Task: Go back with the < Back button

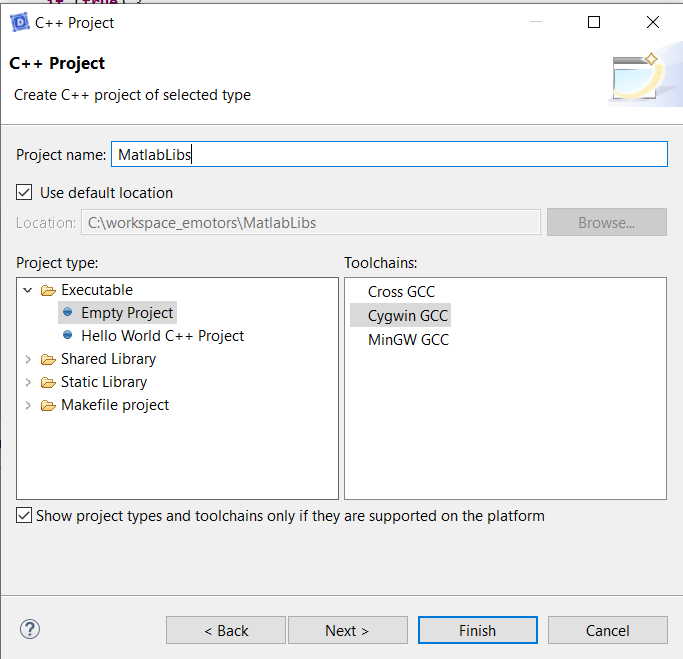Action: 226,630
